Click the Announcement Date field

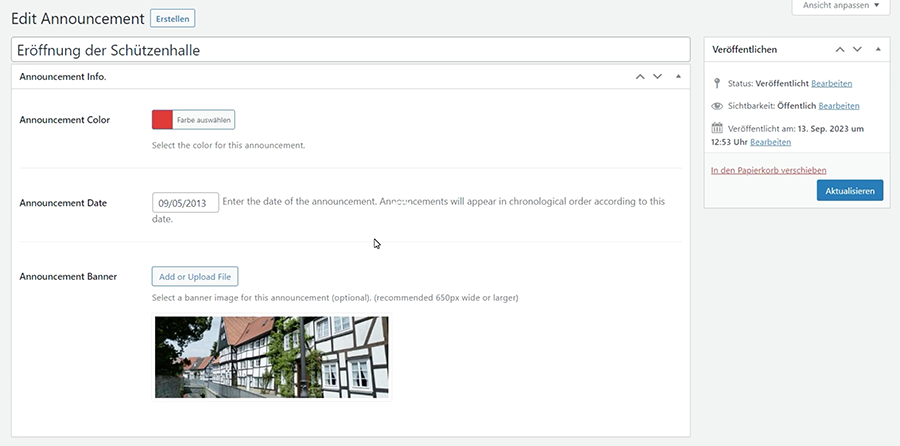pyautogui.click(x=185, y=202)
